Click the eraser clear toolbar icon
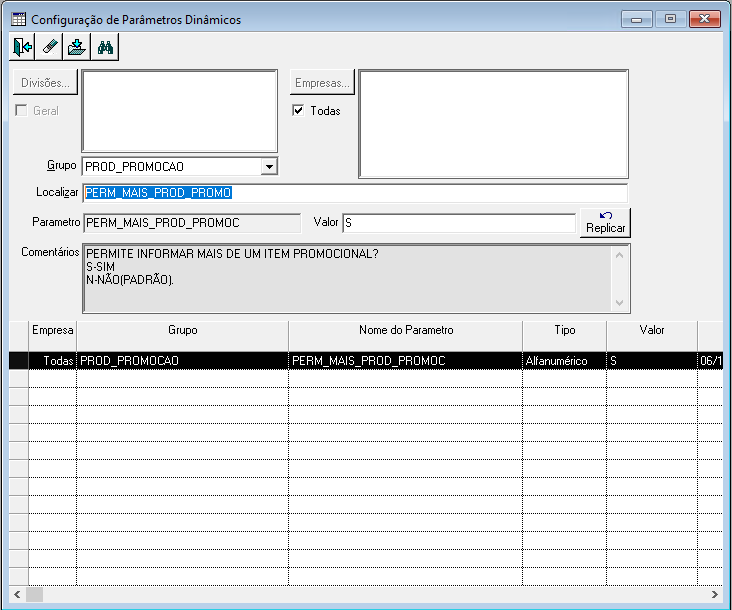 pos(49,47)
